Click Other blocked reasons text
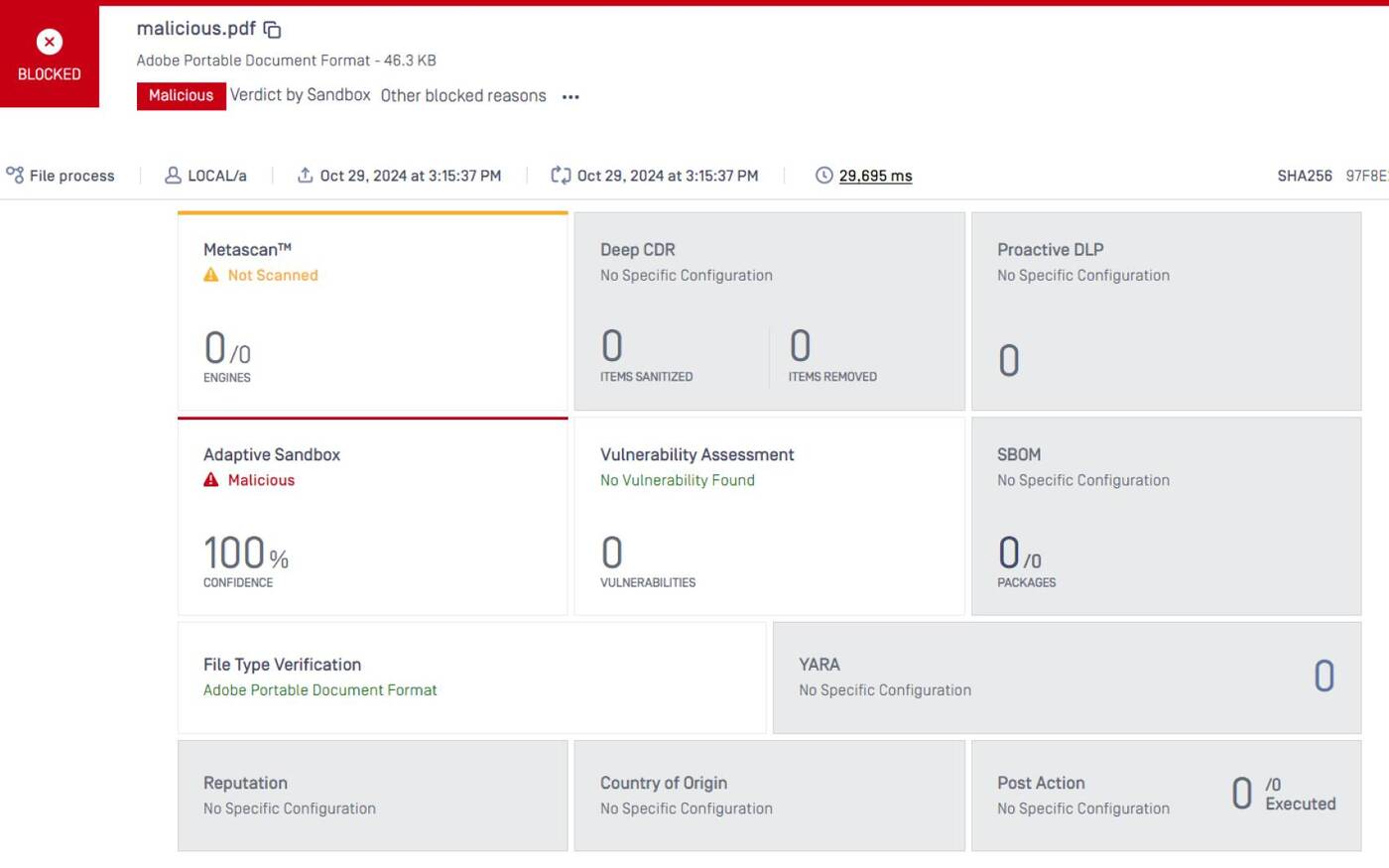1389x868 pixels. click(x=463, y=96)
